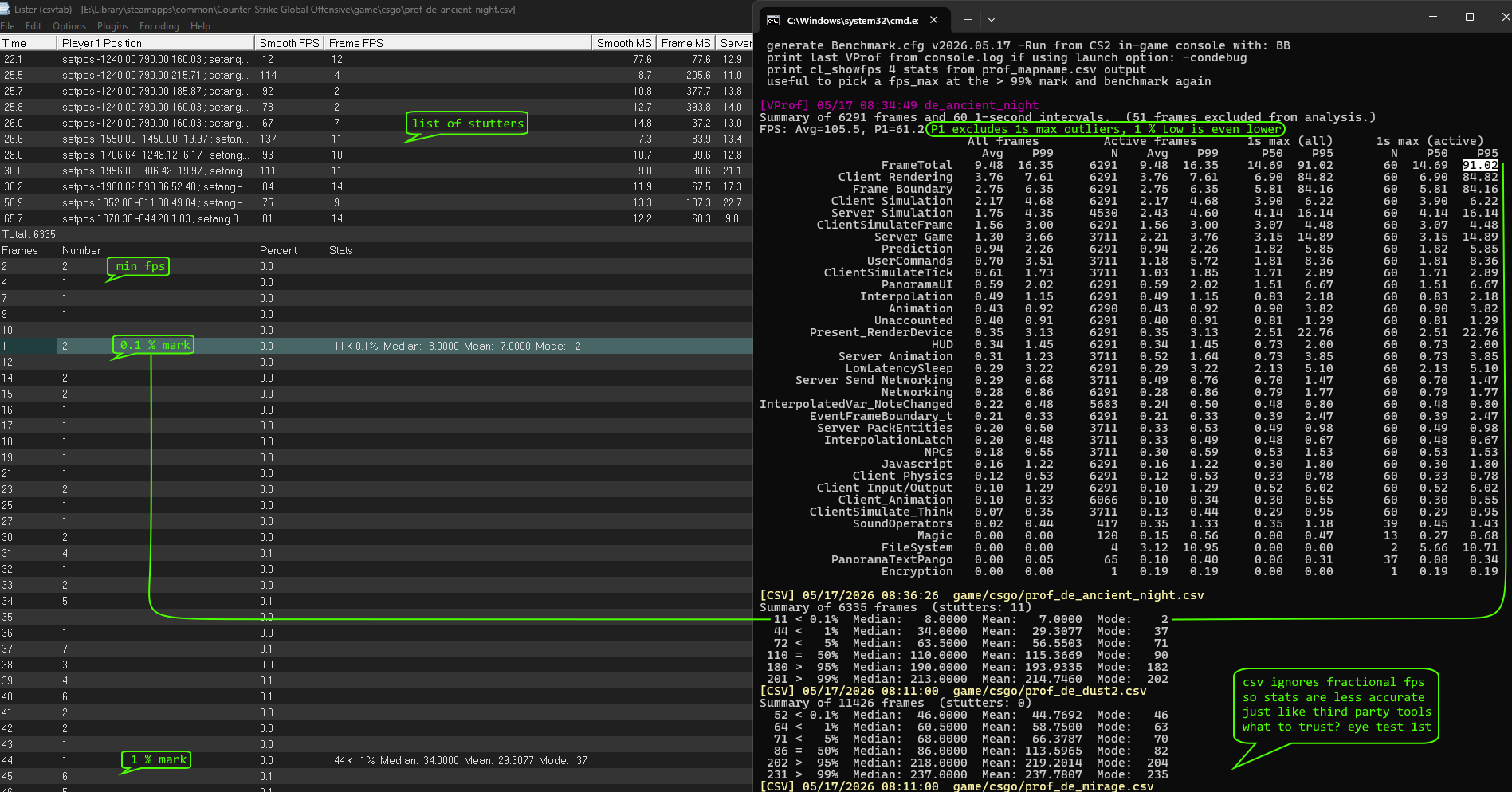Select the Frames 37 row
Screen dimensions: 1512x792
[x=376, y=649]
